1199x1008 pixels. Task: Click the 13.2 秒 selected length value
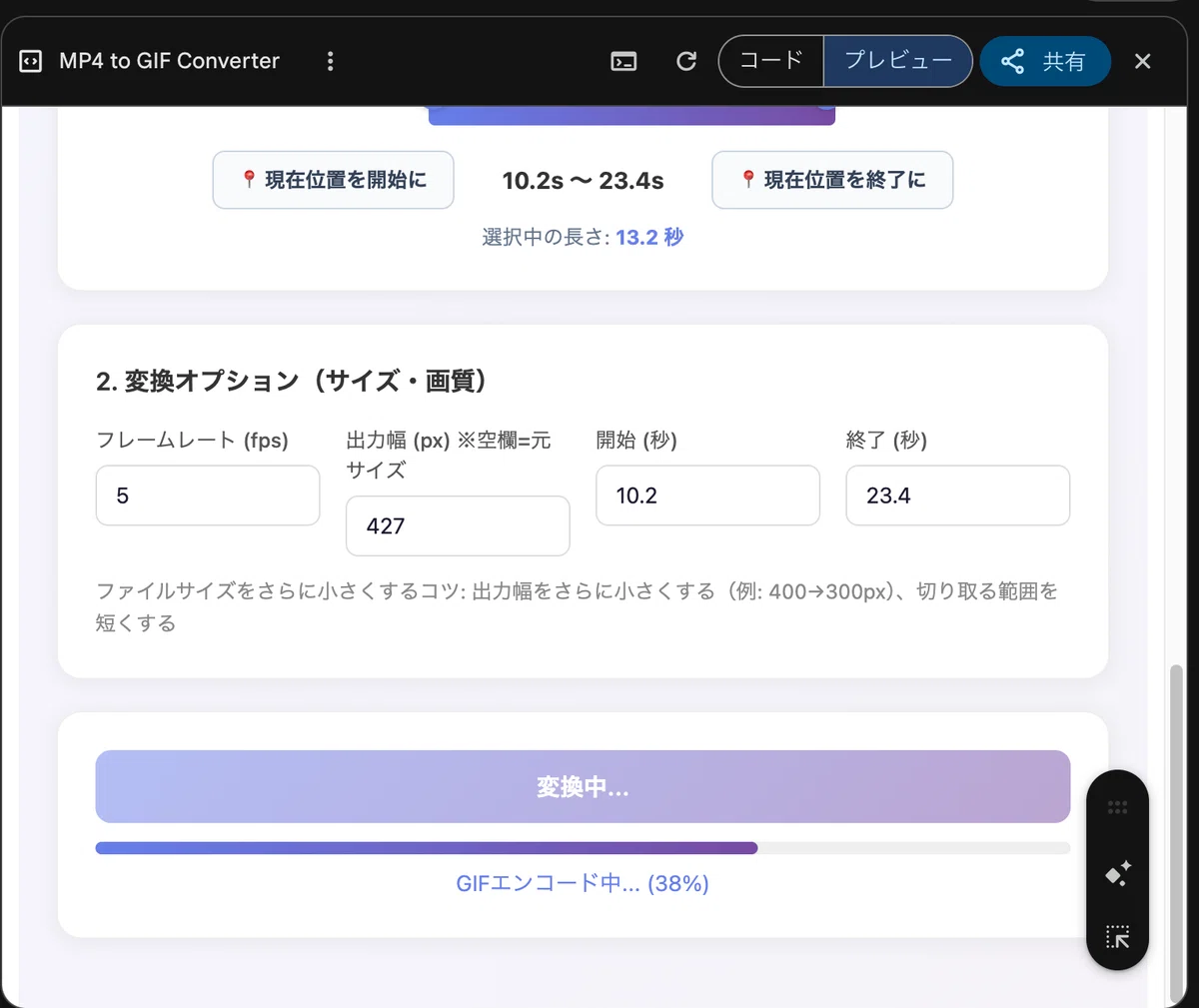coord(649,237)
